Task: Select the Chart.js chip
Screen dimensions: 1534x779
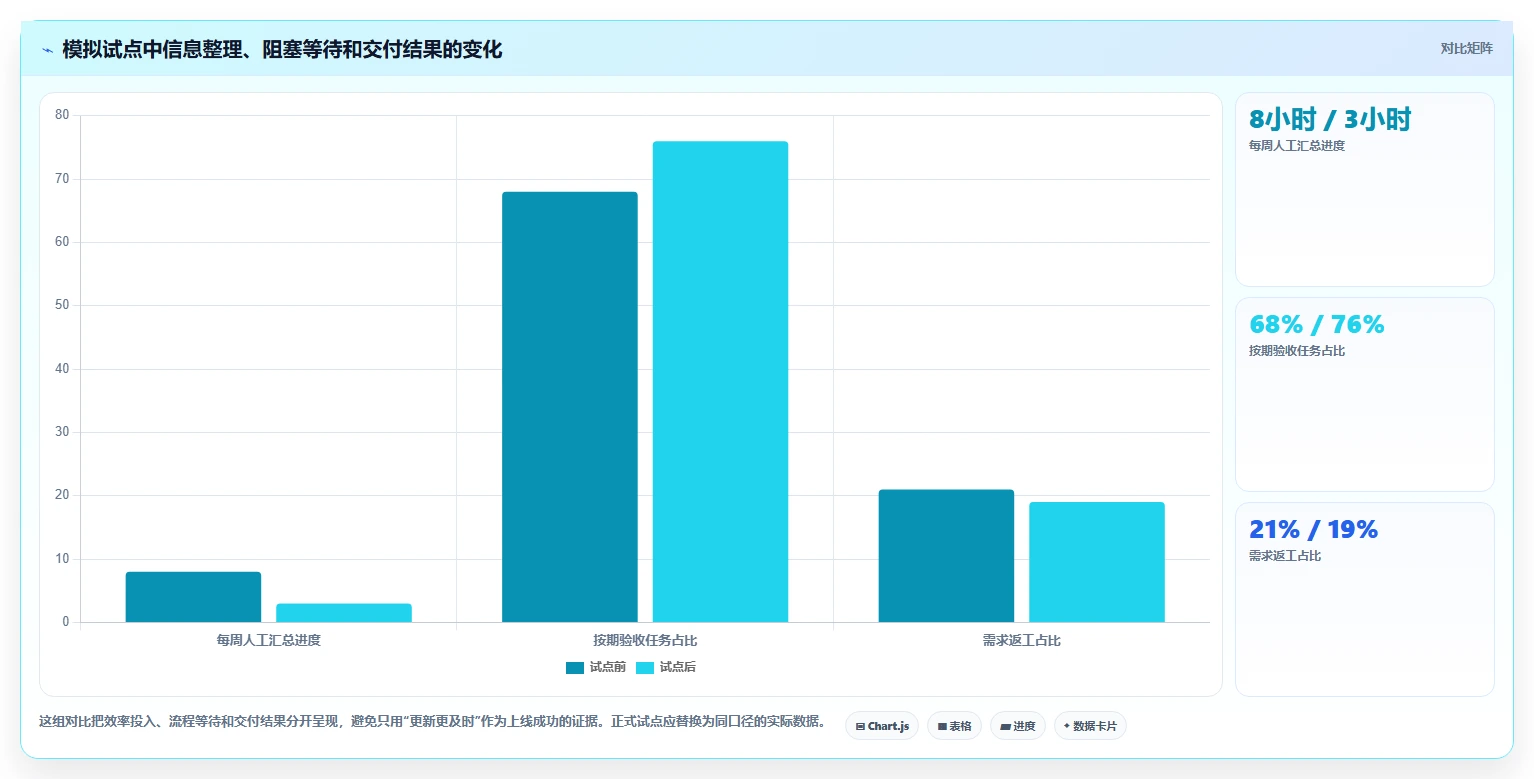Action: [882, 726]
